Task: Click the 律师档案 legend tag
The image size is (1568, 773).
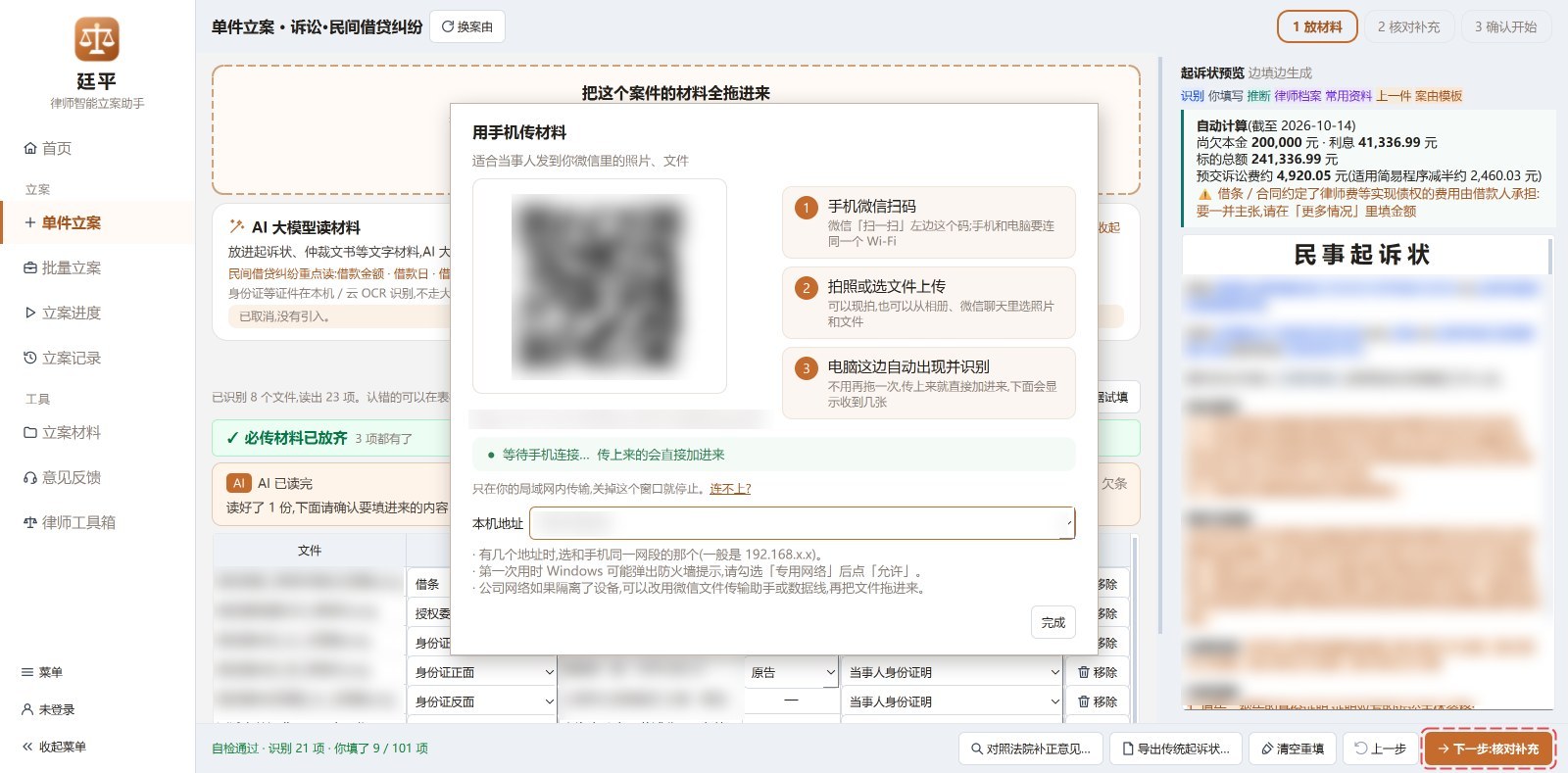Action: (x=1298, y=96)
